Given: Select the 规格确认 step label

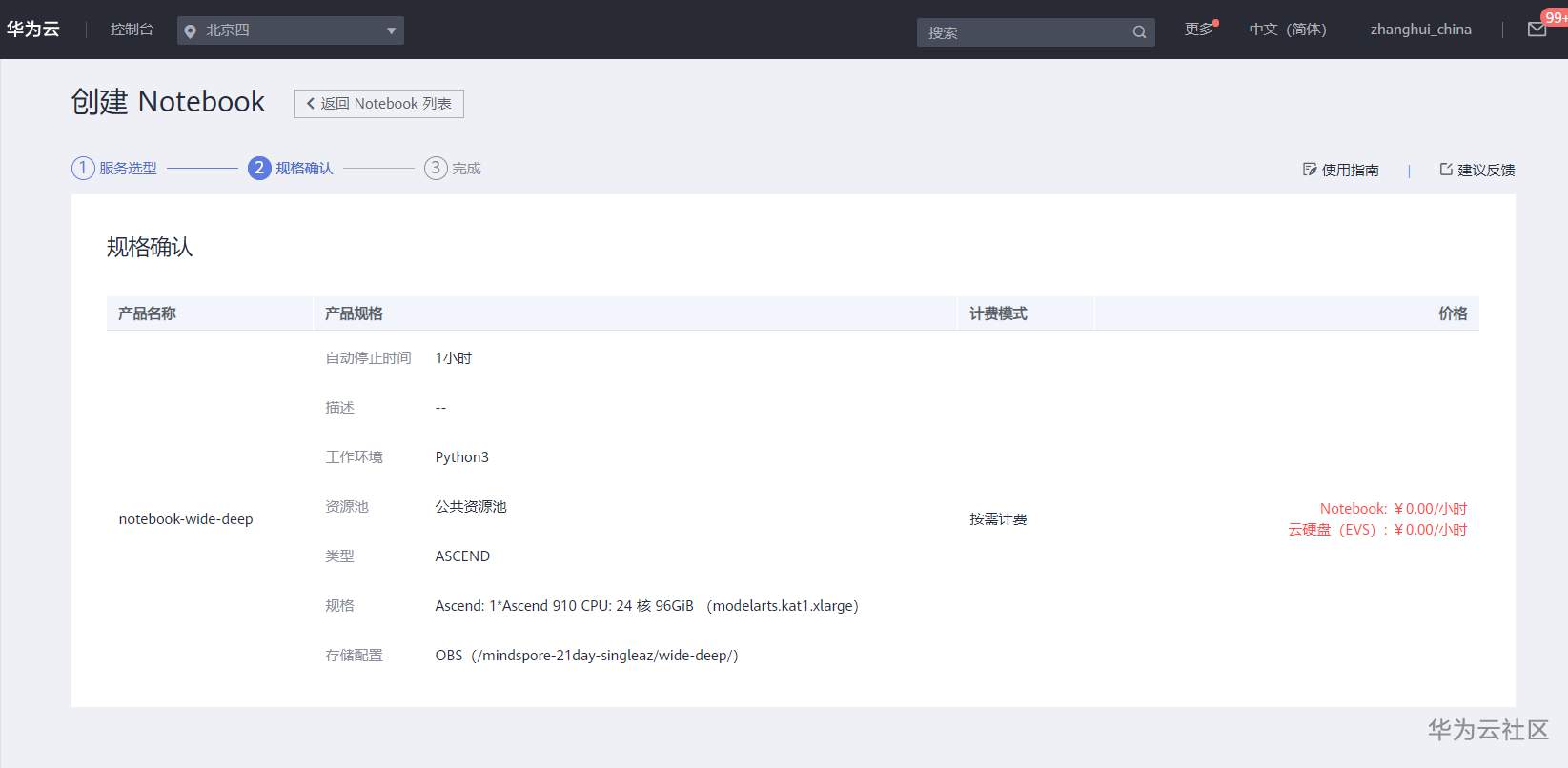Looking at the screenshot, I should click(x=304, y=169).
